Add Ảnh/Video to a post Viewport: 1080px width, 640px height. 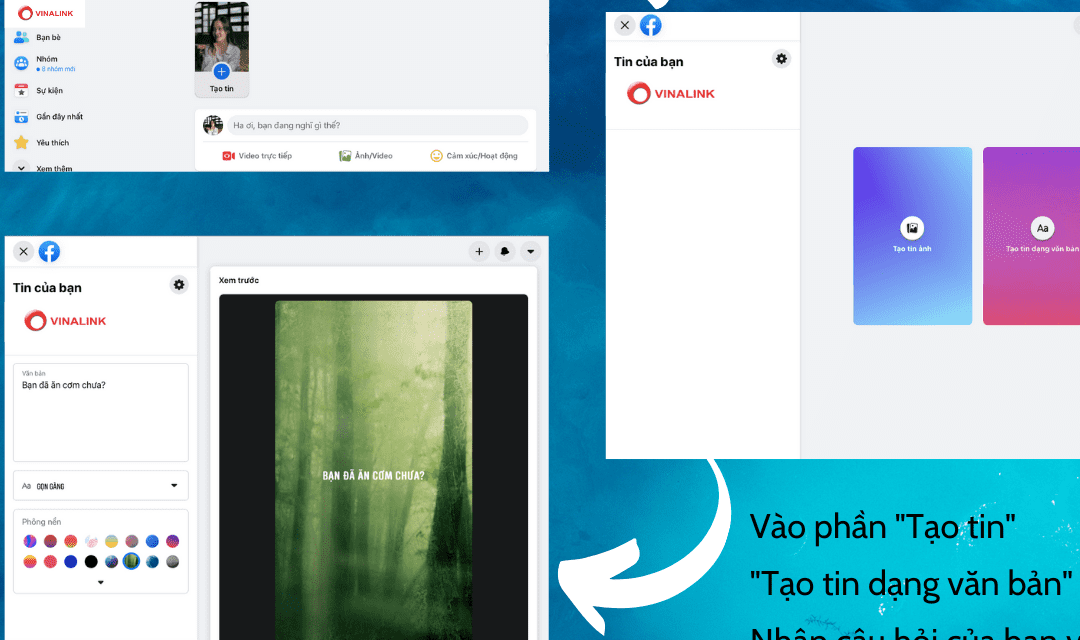[366, 156]
